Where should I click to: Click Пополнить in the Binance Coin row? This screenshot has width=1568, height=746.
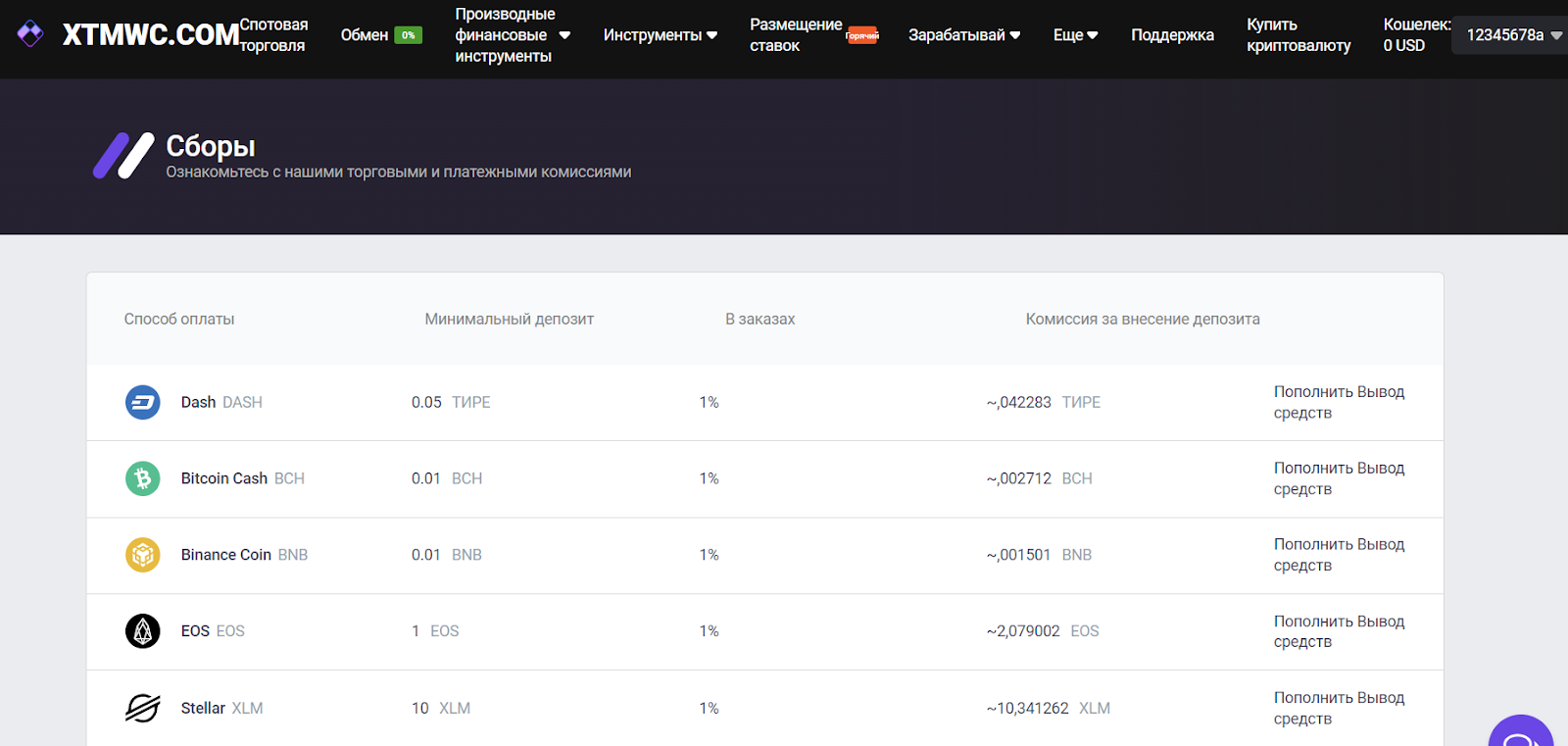click(x=1313, y=544)
